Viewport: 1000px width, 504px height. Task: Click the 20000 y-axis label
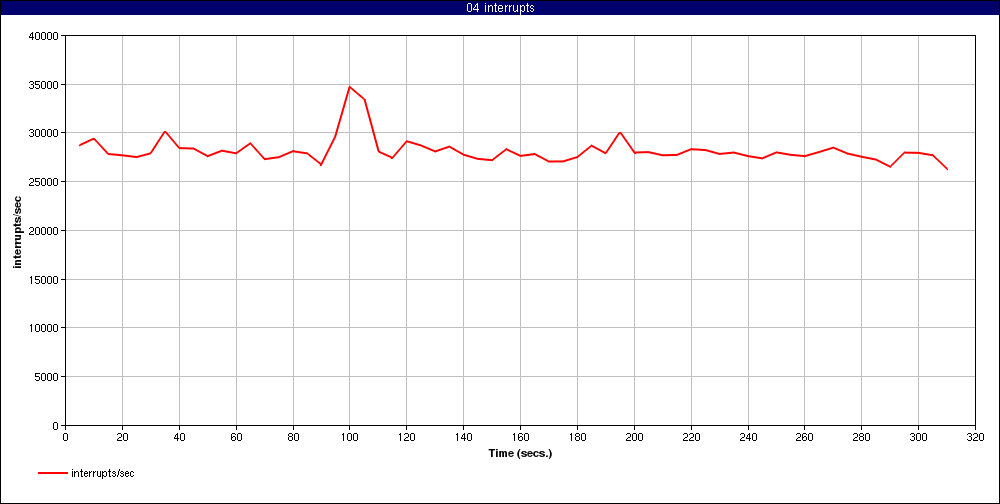click(44, 231)
